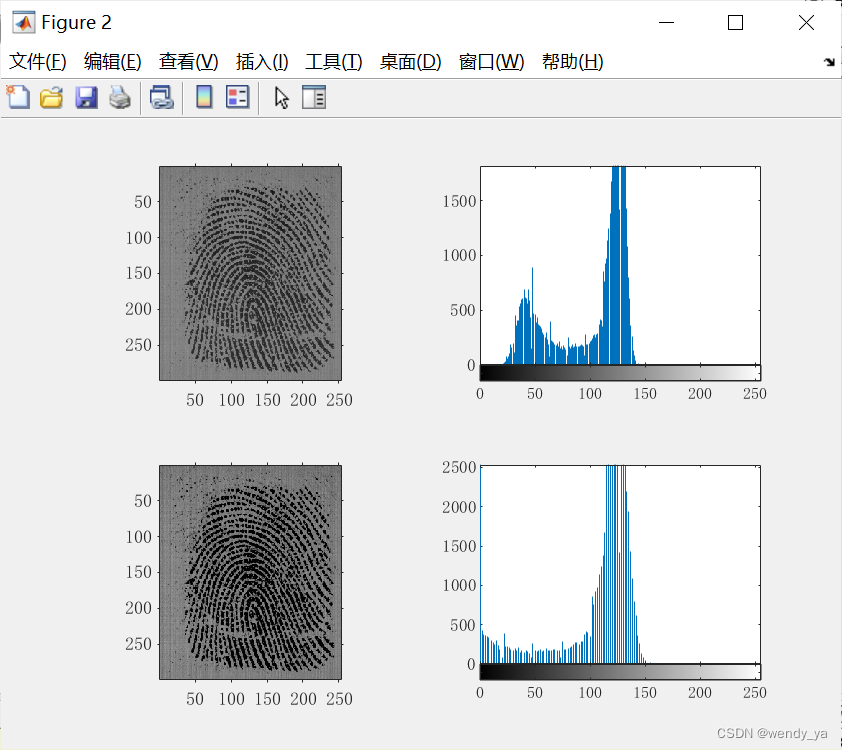Minimize the Figure 2 window
Viewport: 842px width, 750px height.
pyautogui.click(x=666, y=23)
